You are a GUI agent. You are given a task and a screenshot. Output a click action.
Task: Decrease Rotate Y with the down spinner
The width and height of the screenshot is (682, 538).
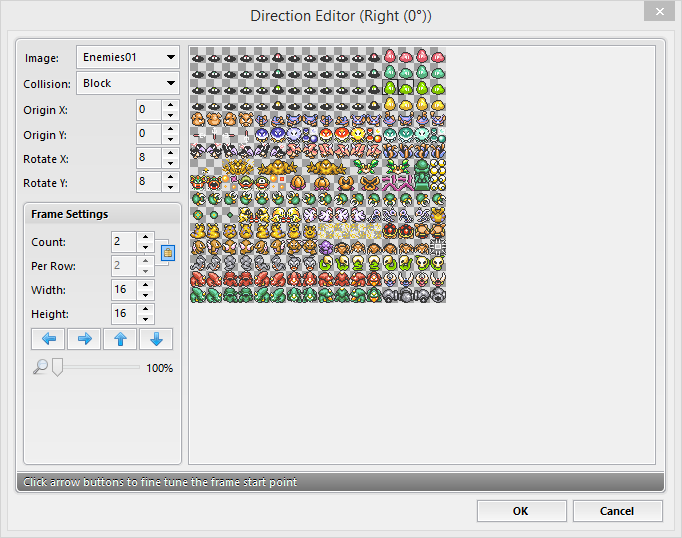(170, 187)
